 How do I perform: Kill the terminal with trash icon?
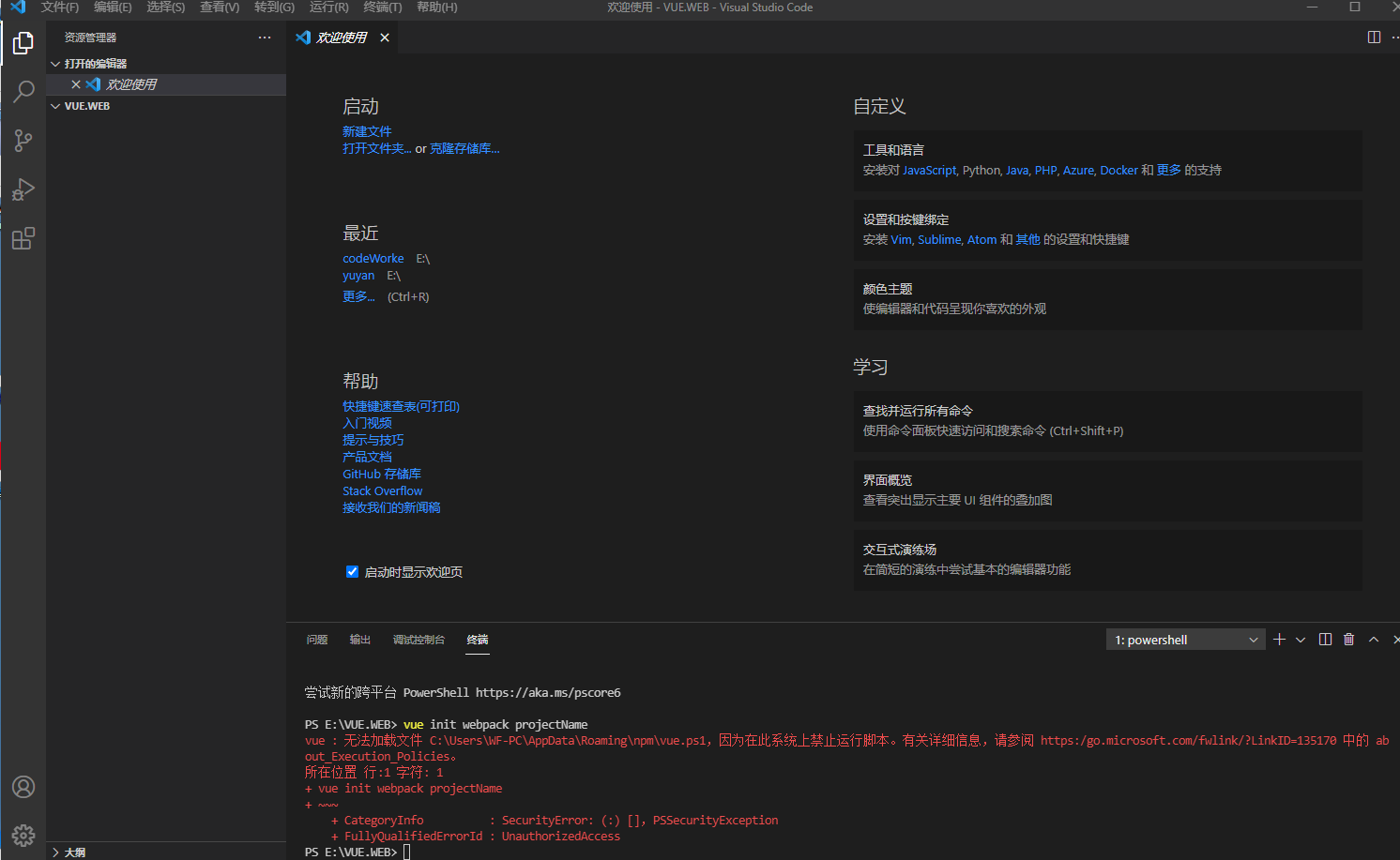tap(1349, 640)
